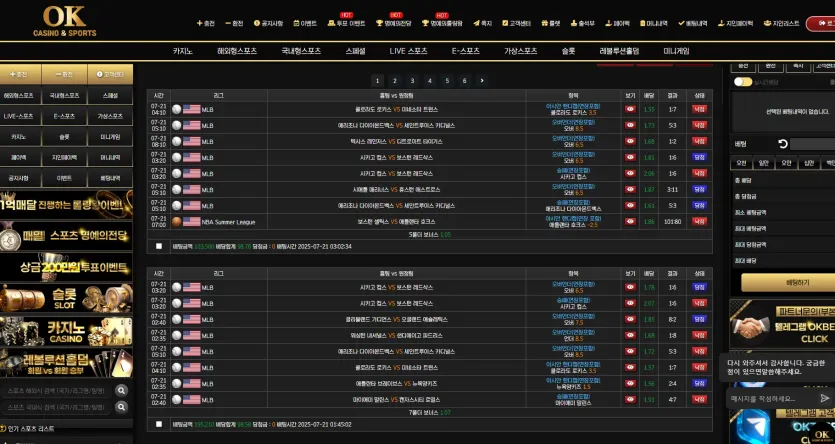
Task: Click upper sports search field in sidebar
Action: (x=56, y=391)
